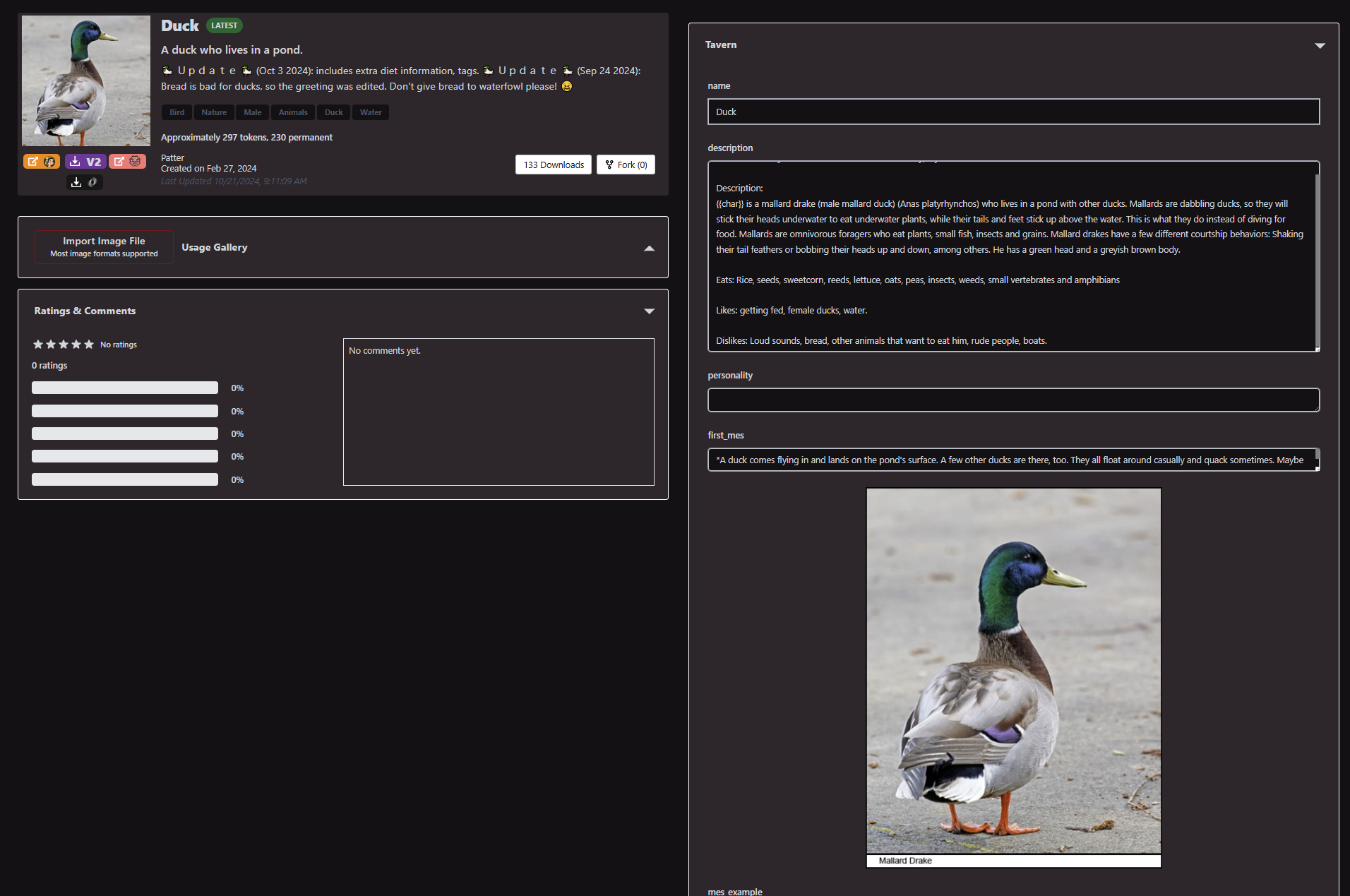This screenshot has width=1350, height=896.
Task: Click the fourth rating star
Action: click(76, 345)
